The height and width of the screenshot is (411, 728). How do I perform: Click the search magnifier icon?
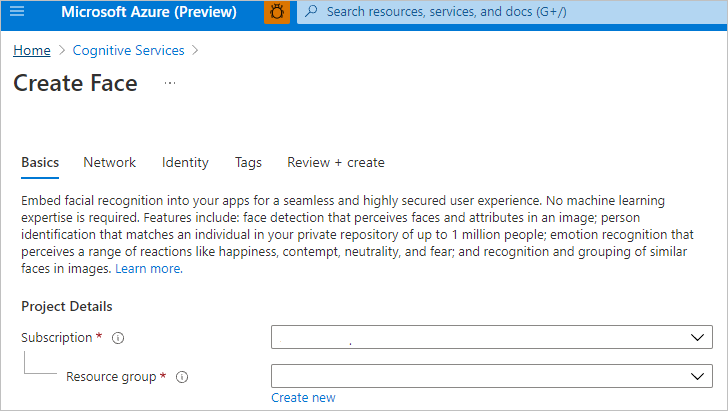[311, 13]
